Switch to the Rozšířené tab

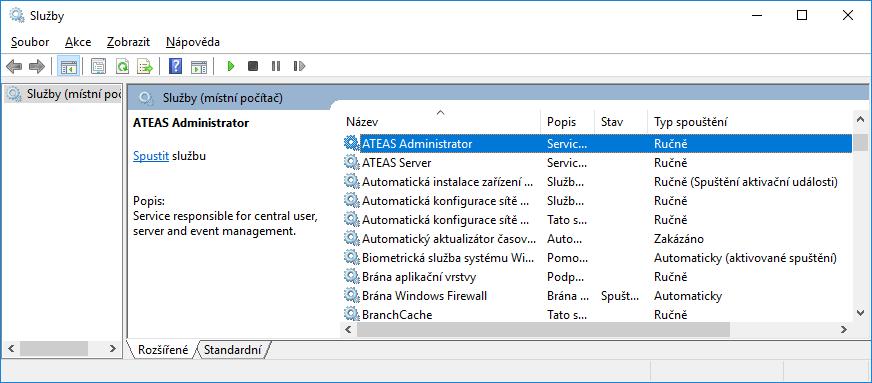coord(163,350)
